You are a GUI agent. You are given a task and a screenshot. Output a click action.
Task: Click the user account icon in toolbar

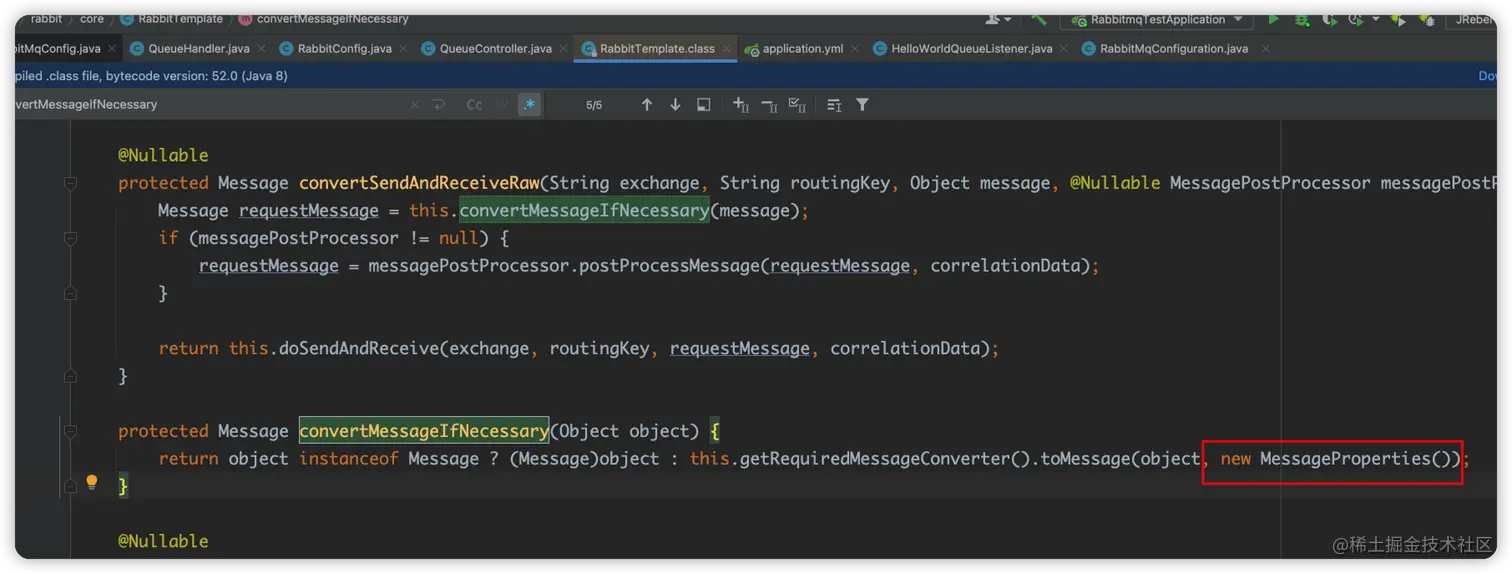[x=993, y=19]
